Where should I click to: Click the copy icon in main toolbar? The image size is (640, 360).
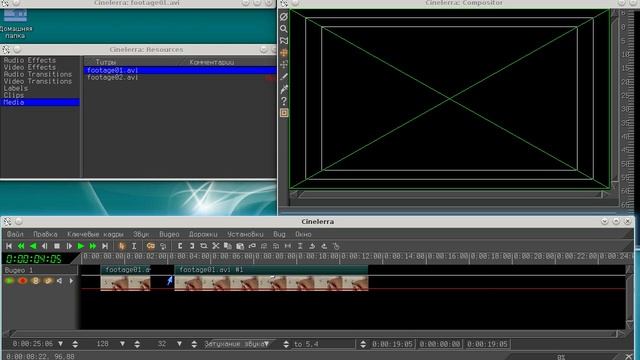click(x=227, y=246)
